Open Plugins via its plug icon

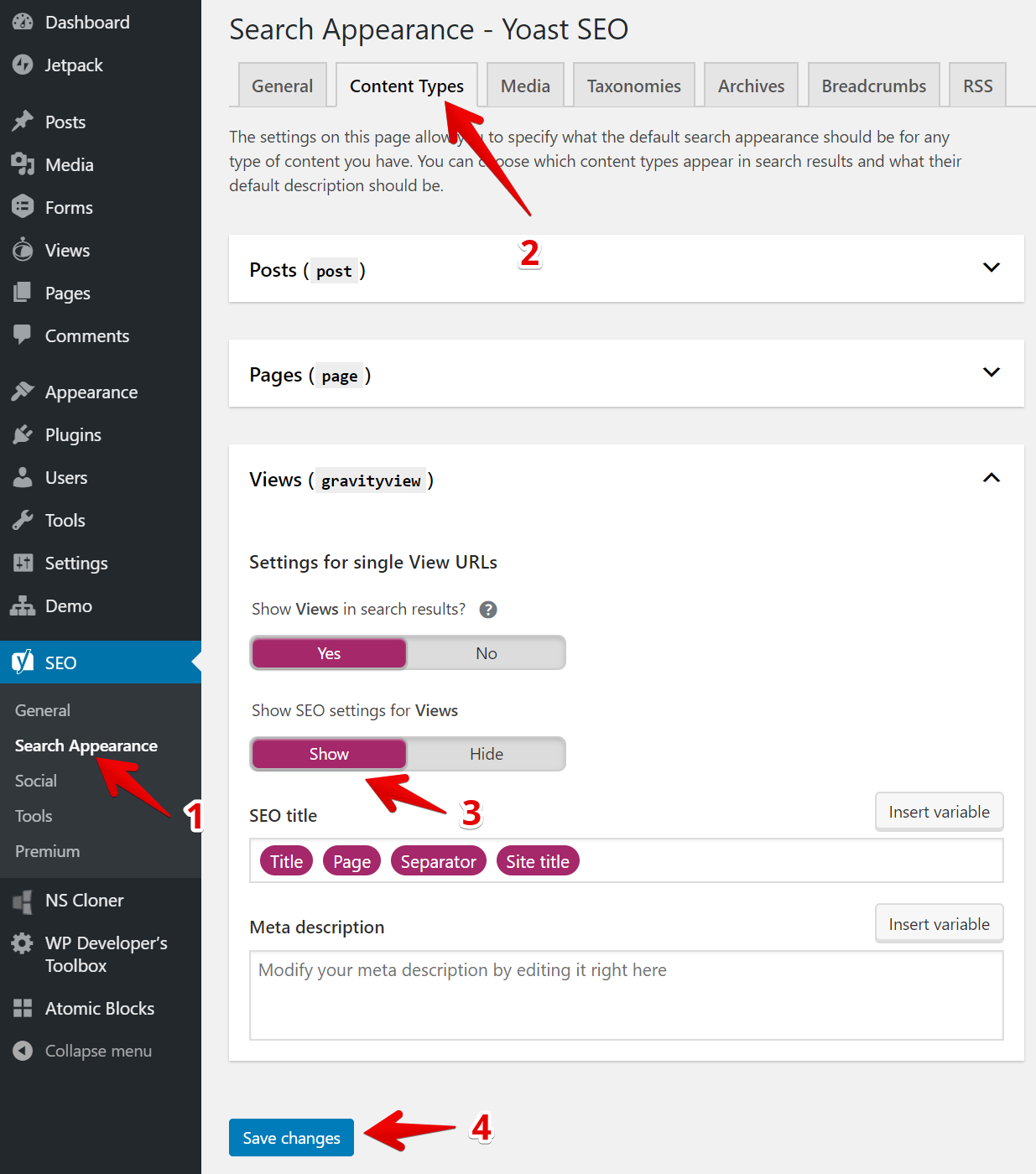(23, 434)
